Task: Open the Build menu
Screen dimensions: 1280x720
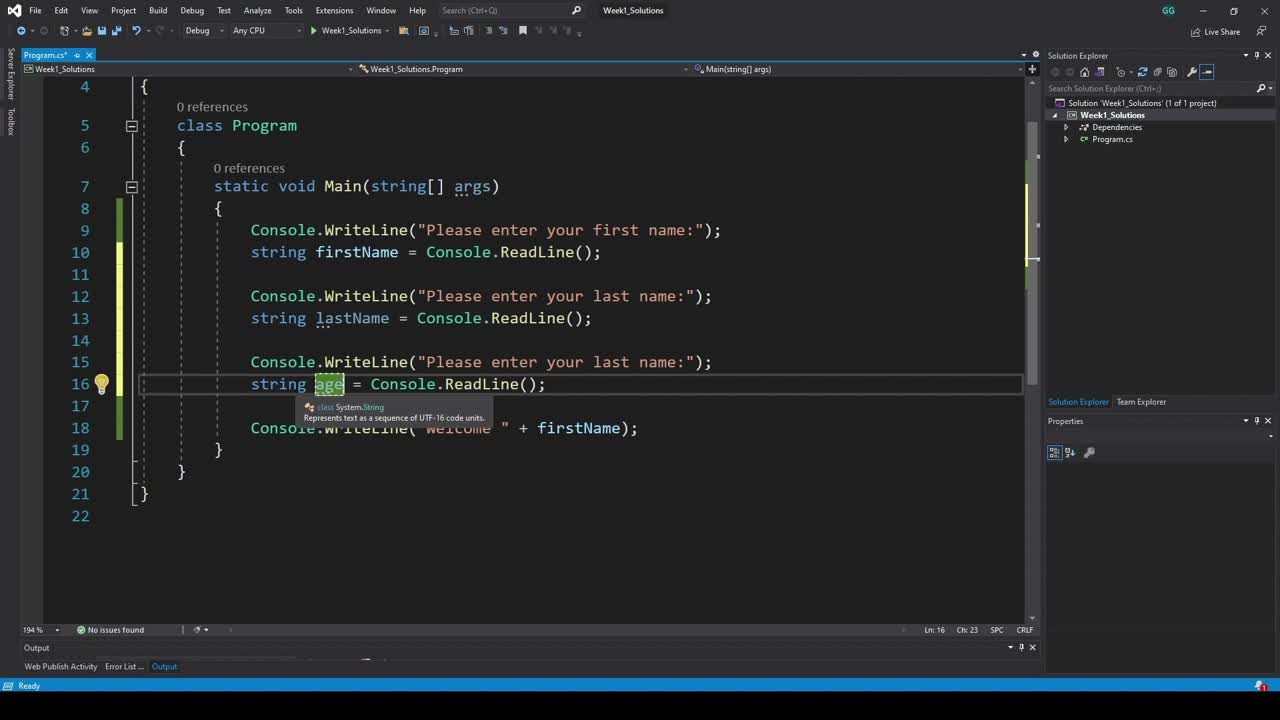Action: [x=158, y=10]
